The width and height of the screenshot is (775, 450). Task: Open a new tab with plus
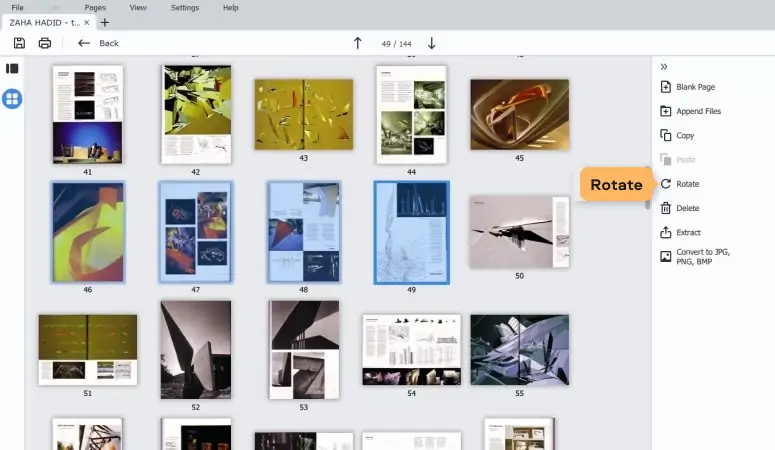105,22
